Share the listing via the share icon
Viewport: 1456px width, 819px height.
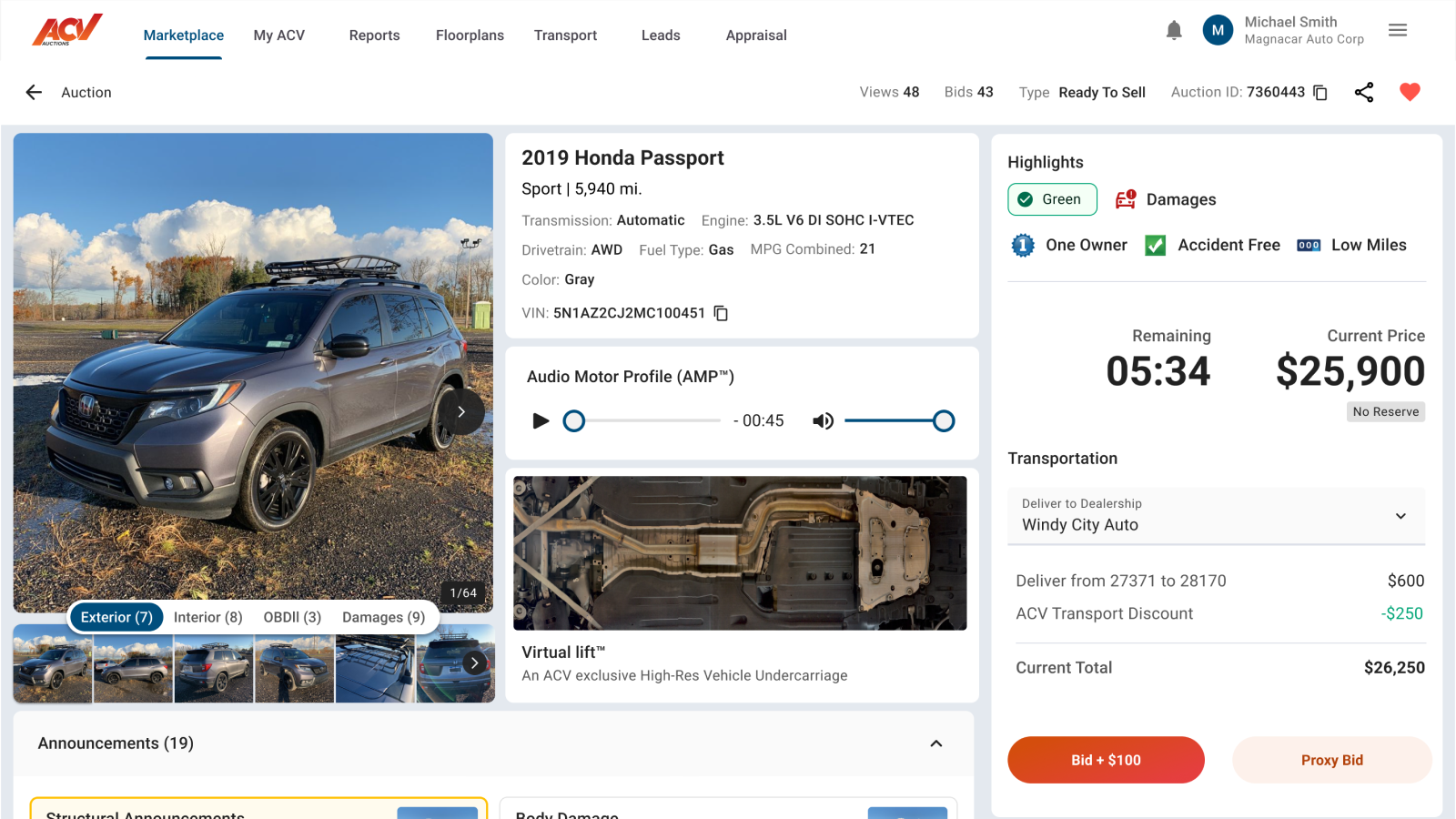coord(1364,92)
